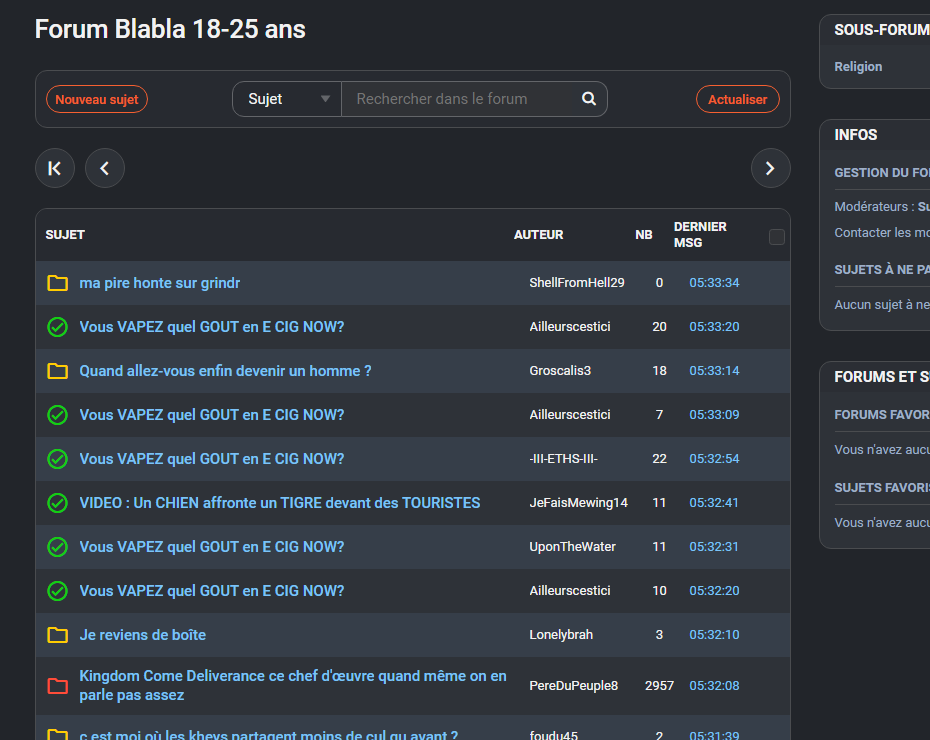Open the Sujet search type dropdown

point(288,99)
